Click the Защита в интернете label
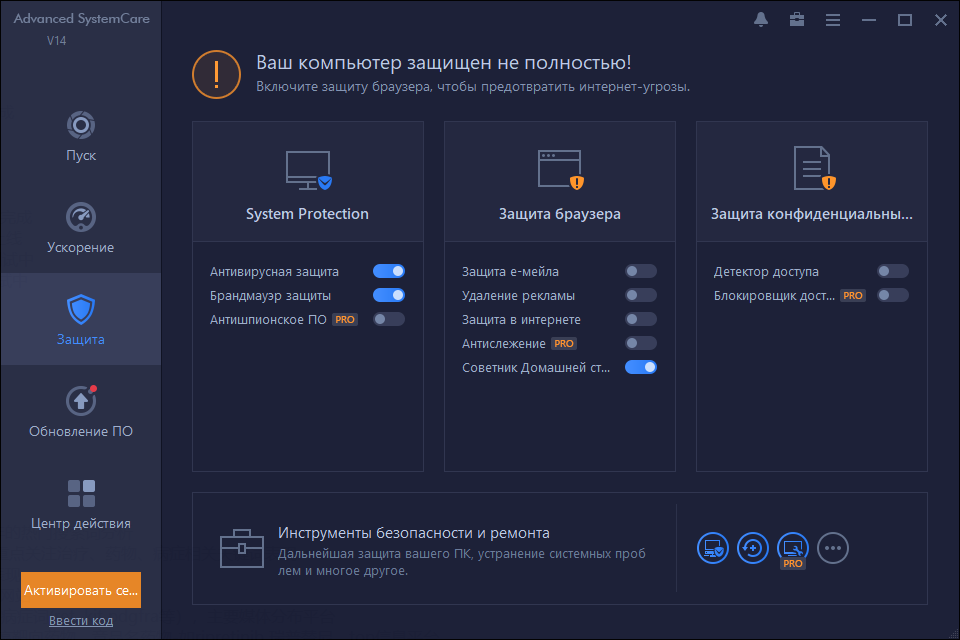The image size is (960, 640). pyautogui.click(x=522, y=319)
